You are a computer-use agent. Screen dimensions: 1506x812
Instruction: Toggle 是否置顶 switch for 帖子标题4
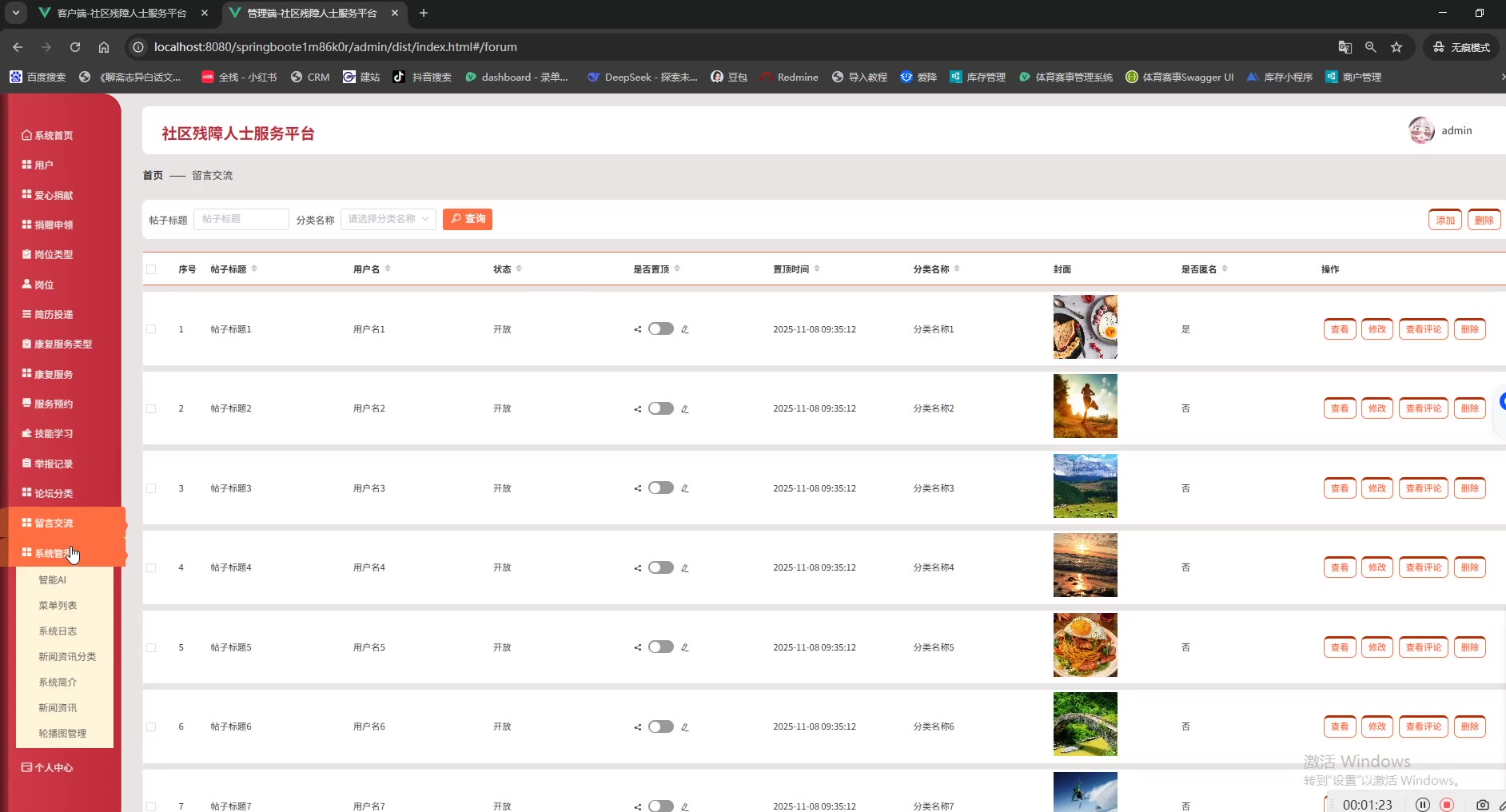point(661,567)
